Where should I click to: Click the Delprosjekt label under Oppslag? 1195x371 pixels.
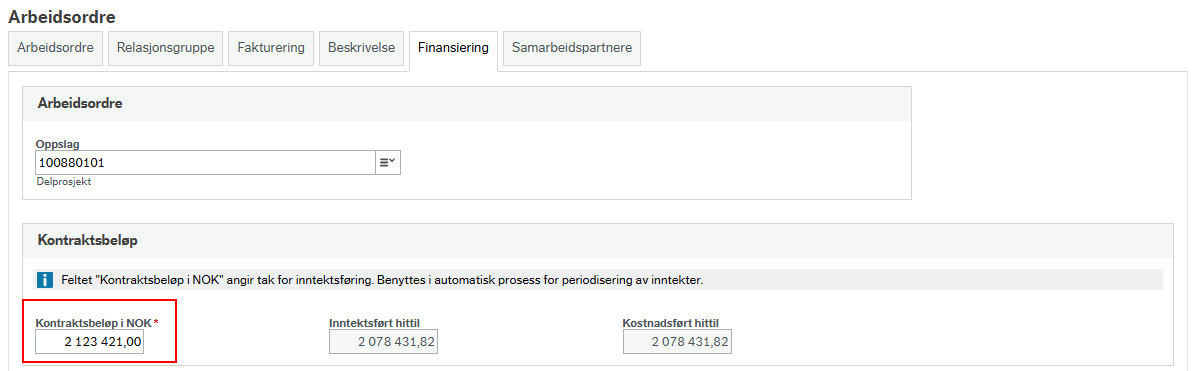(x=63, y=182)
